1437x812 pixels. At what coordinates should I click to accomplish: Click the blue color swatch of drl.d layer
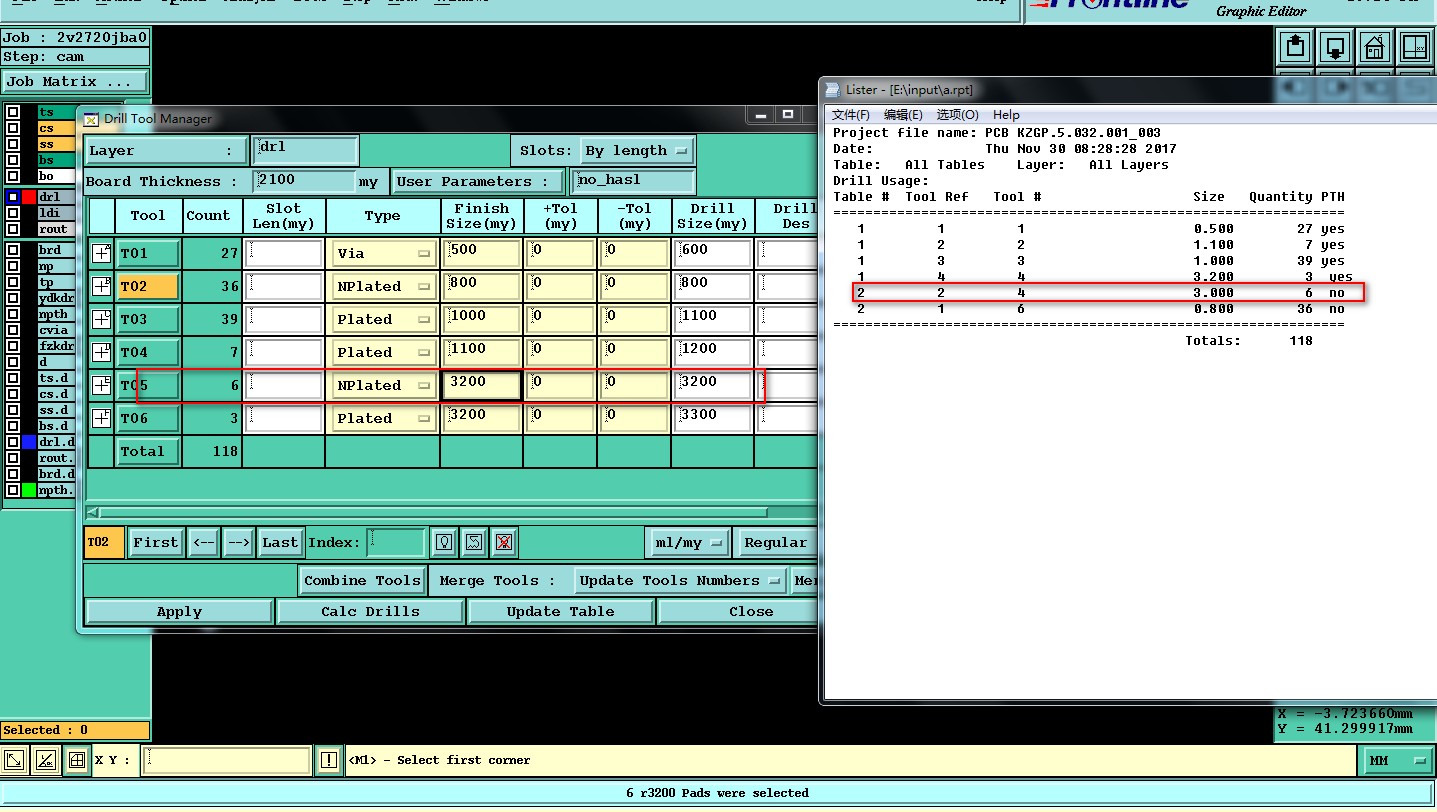click(29, 442)
